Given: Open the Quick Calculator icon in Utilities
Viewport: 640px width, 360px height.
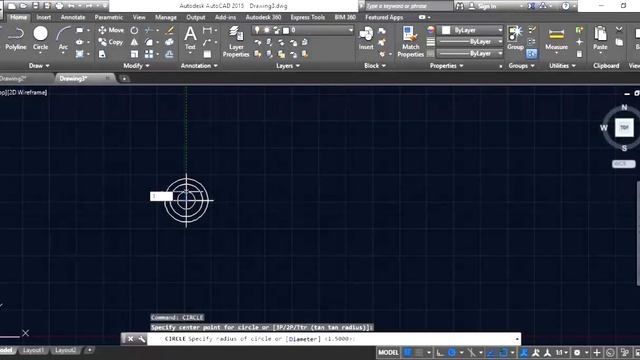Looking at the screenshot, I should [x=579, y=54].
